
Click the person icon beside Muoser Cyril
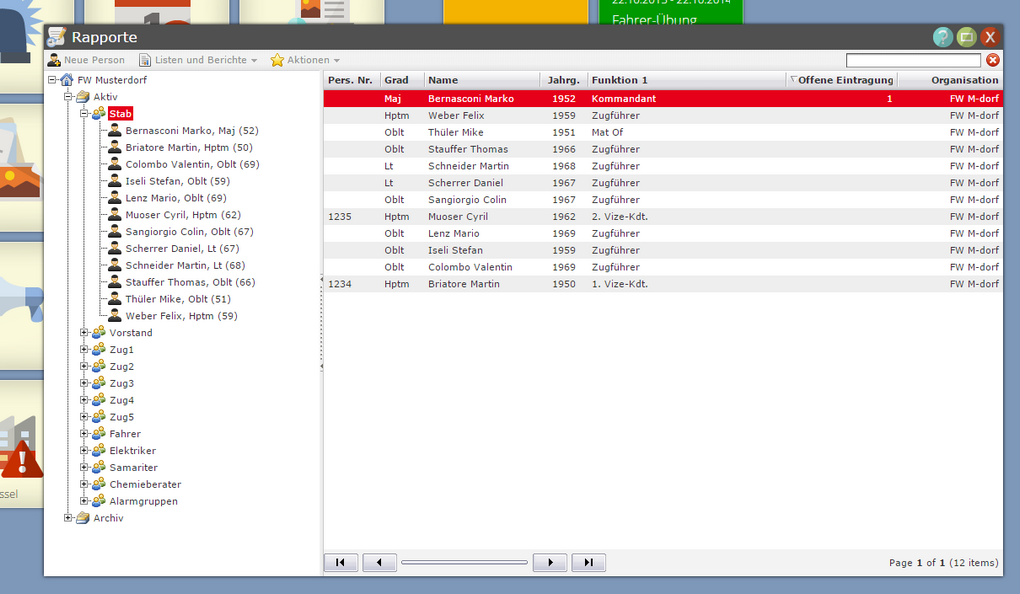point(115,215)
